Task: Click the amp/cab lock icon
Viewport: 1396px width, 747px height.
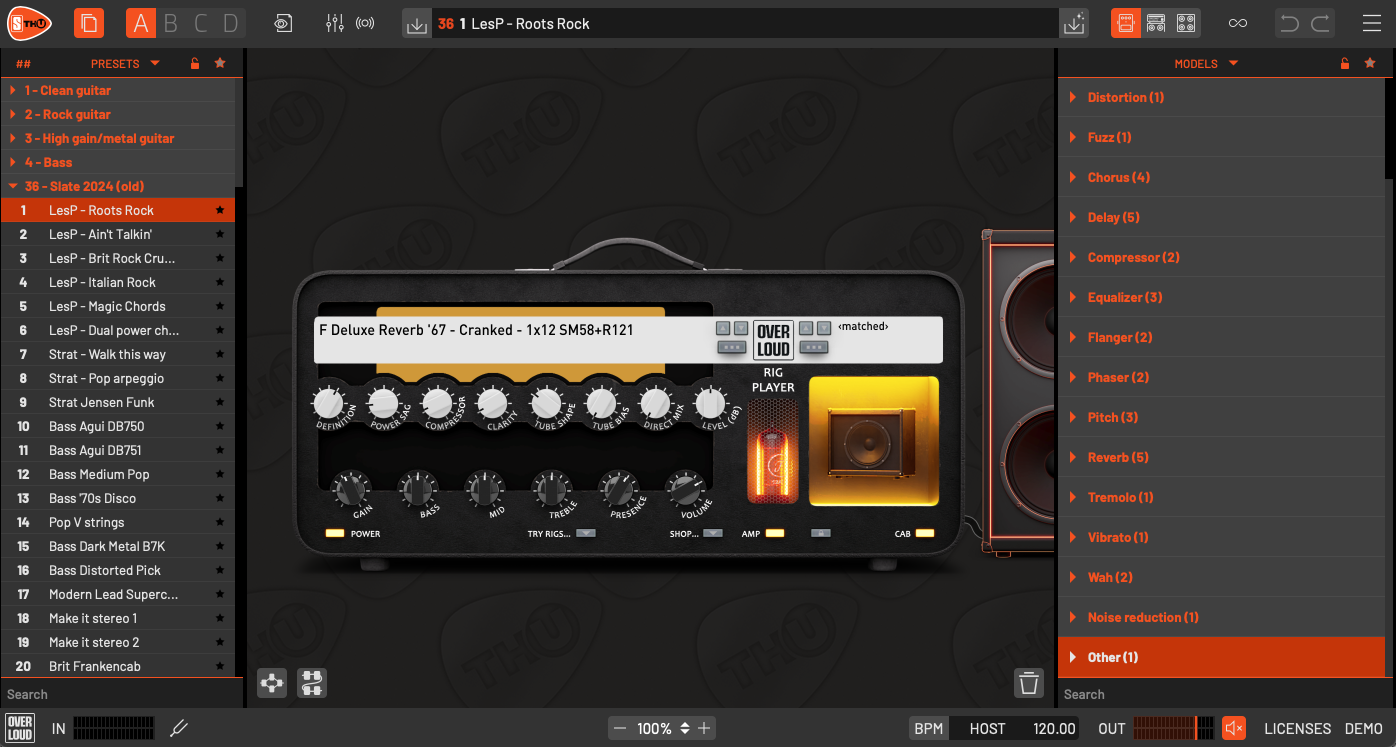Action: click(821, 533)
